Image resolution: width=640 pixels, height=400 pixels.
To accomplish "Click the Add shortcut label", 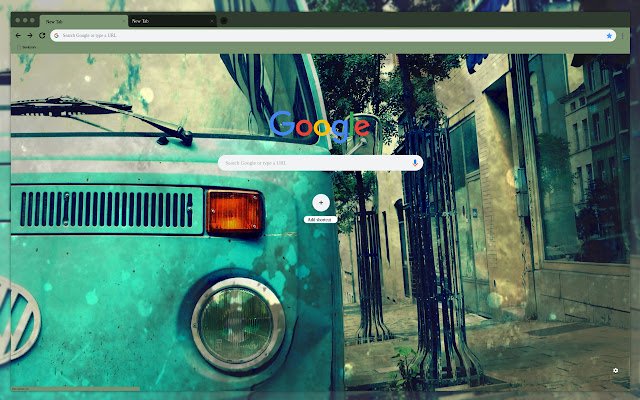I will (320, 220).
